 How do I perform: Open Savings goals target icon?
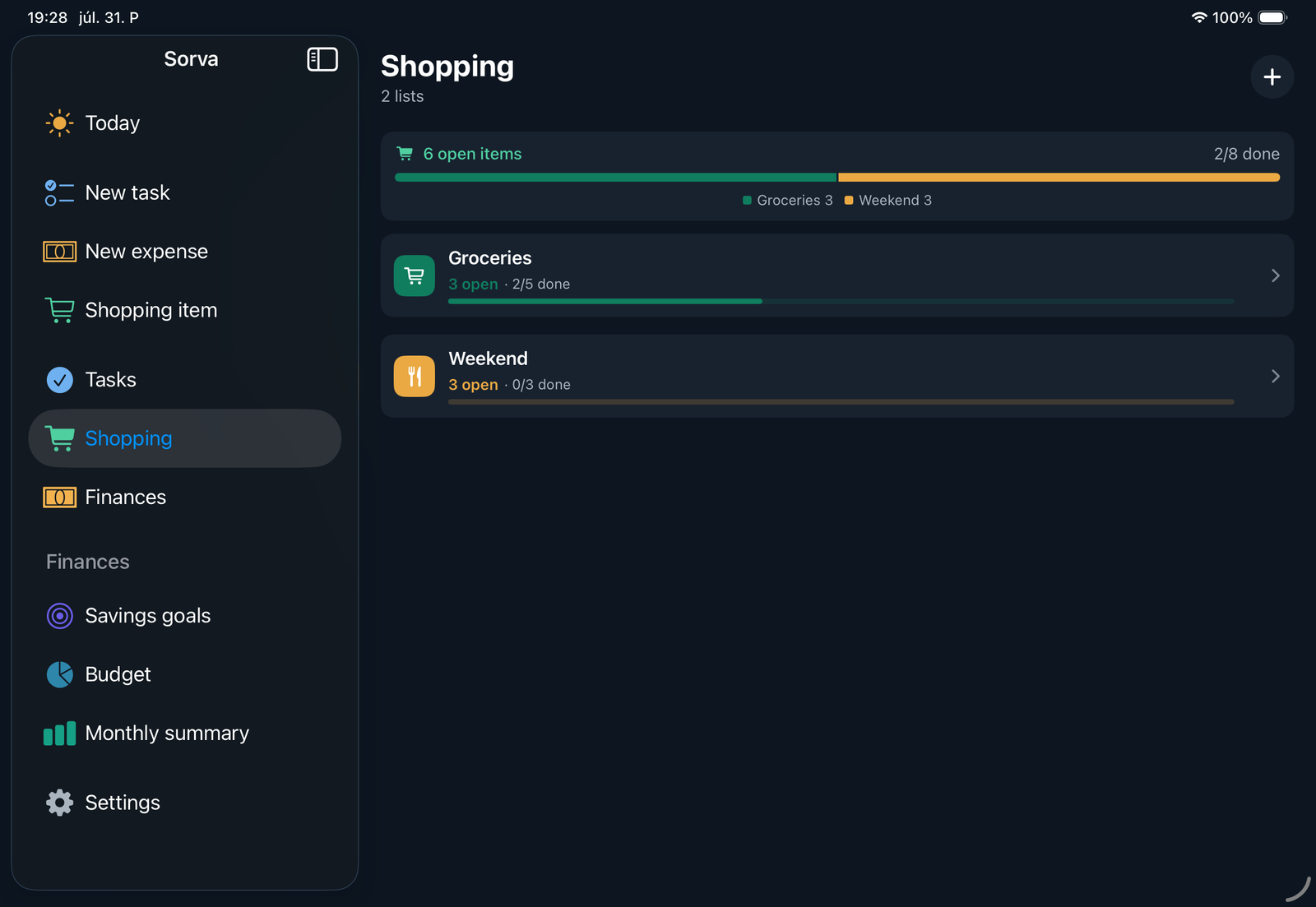pos(59,616)
